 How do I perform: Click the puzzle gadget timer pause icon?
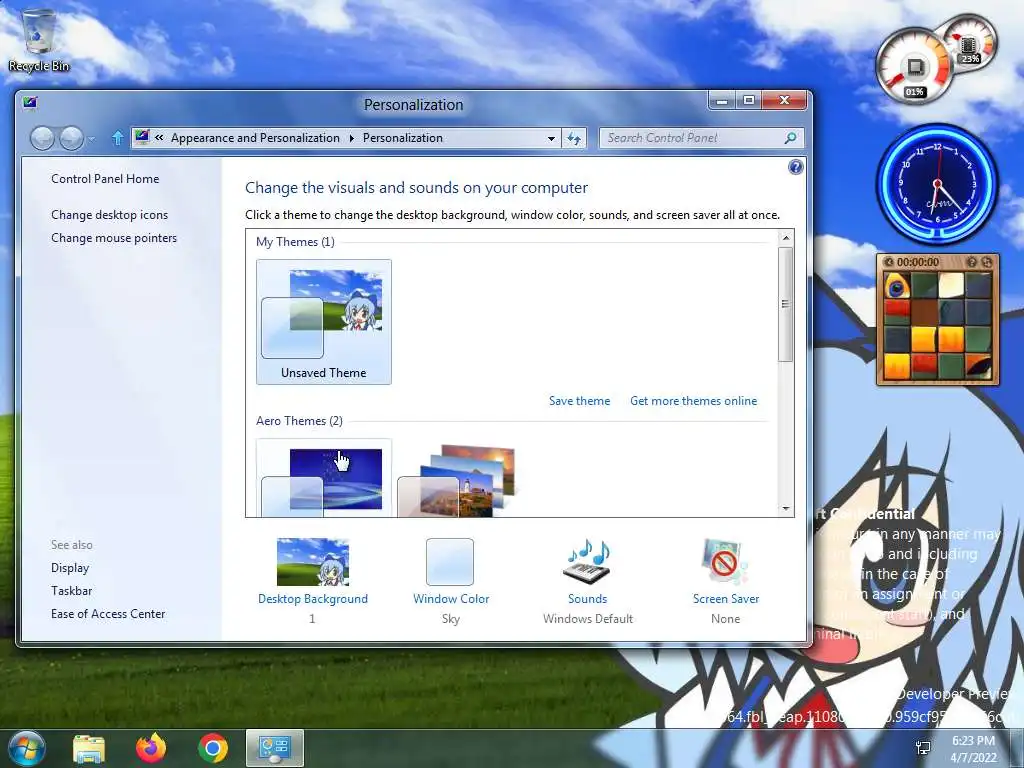889,262
